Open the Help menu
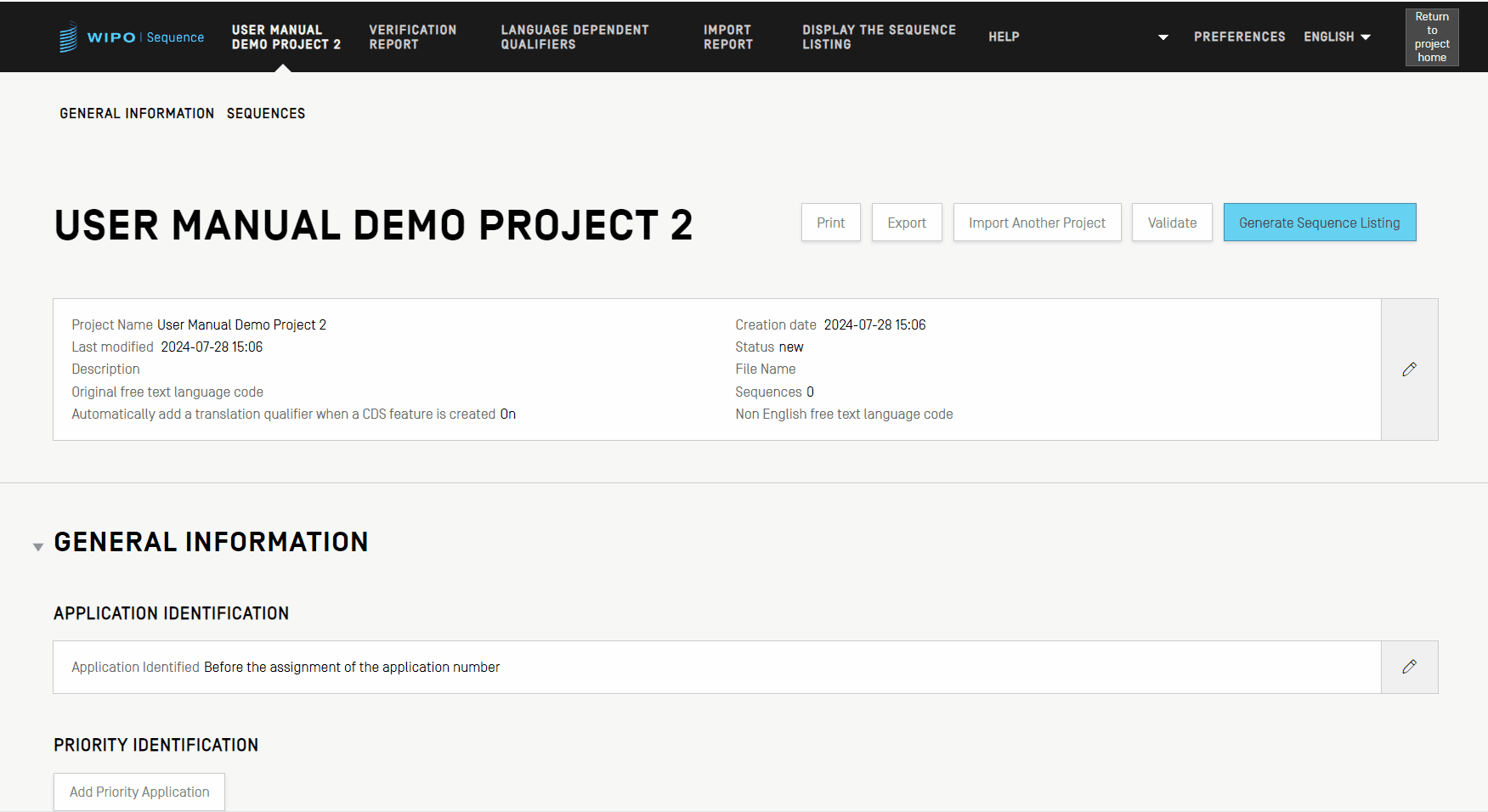Viewport: 1488px width, 812px height. click(1003, 37)
